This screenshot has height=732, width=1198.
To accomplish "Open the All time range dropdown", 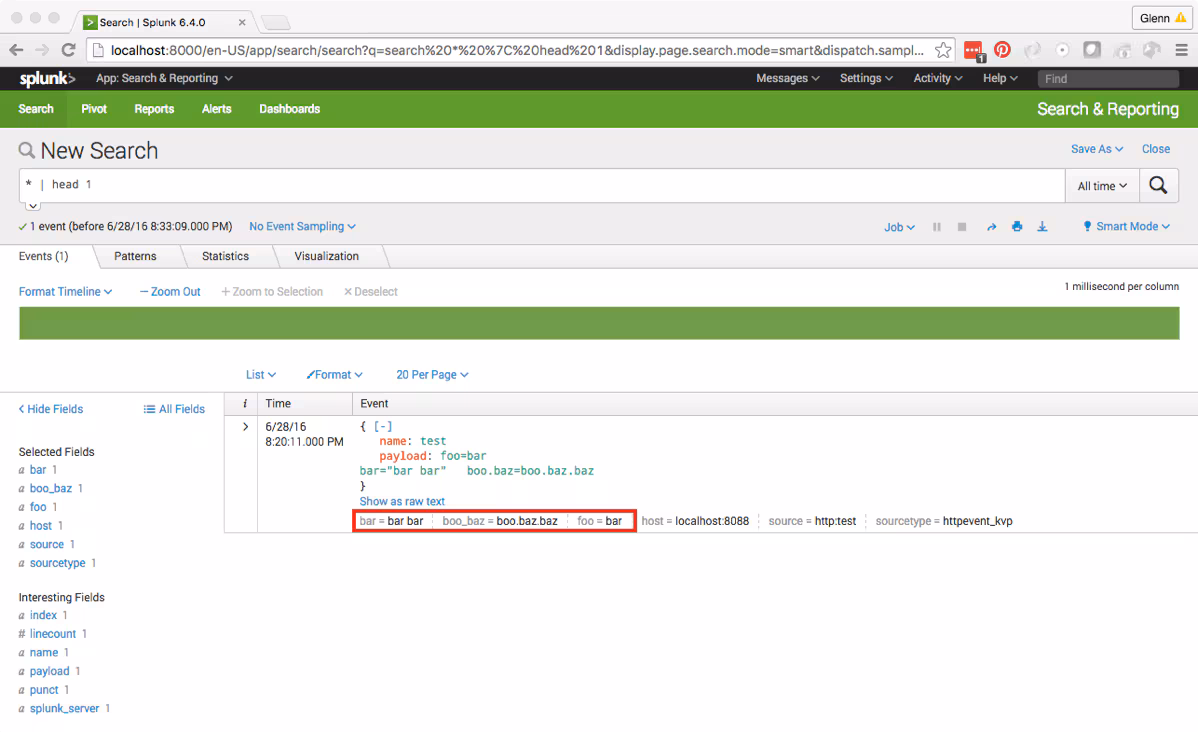I will pos(1102,186).
